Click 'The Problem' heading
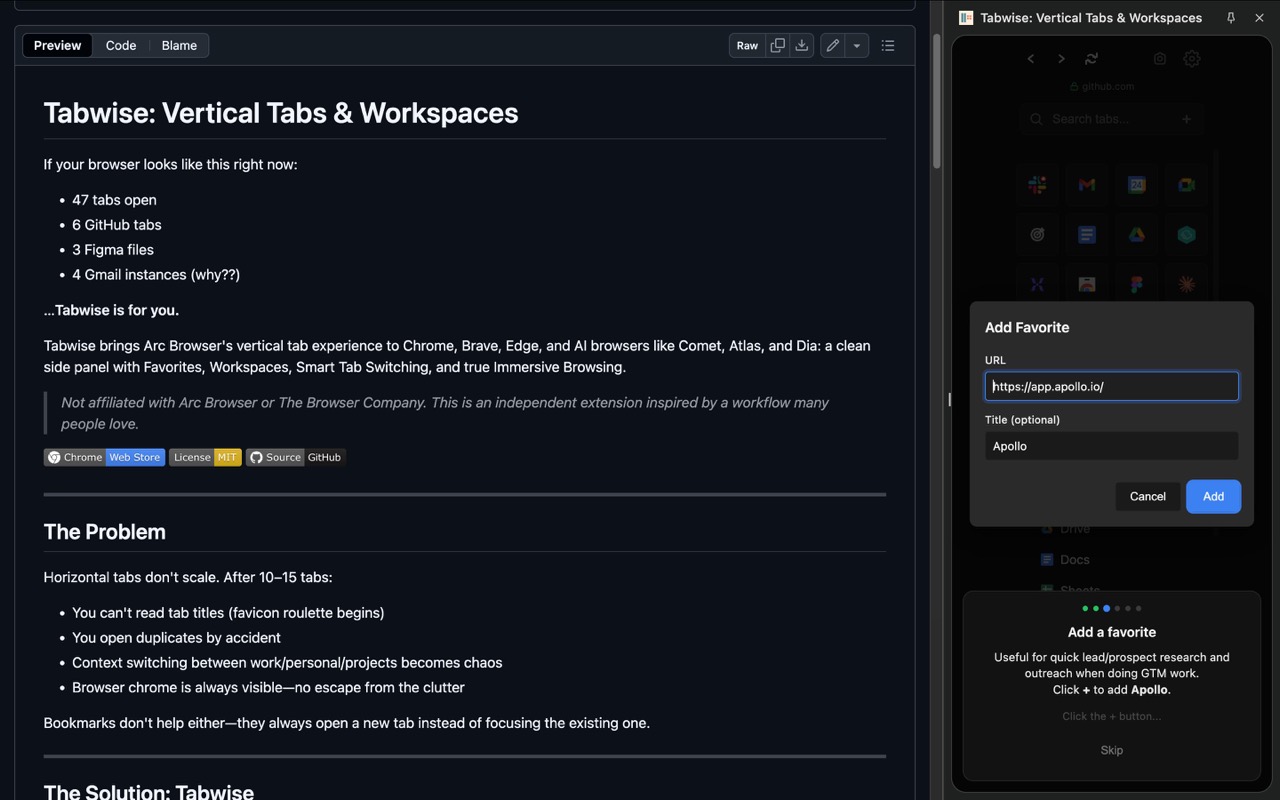This screenshot has width=1280, height=800. (105, 532)
